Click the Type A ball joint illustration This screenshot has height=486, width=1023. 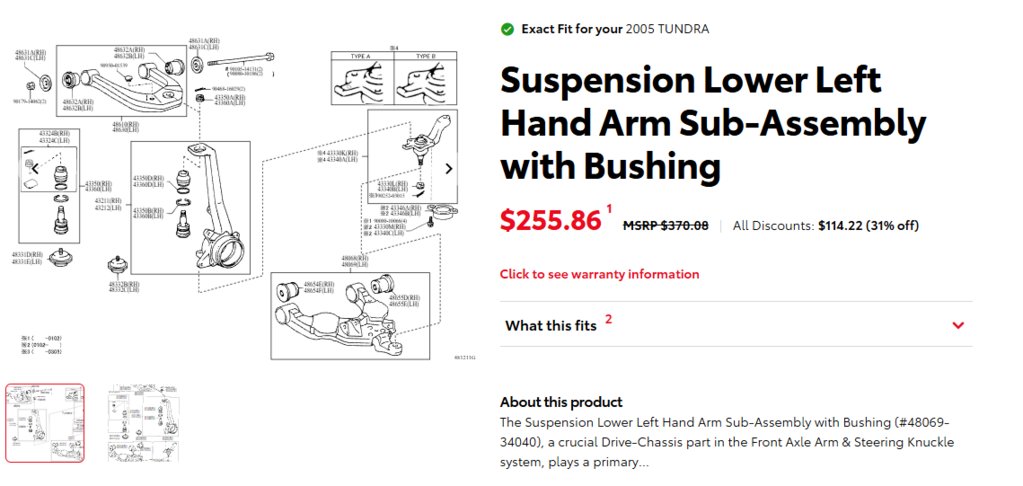click(362, 82)
